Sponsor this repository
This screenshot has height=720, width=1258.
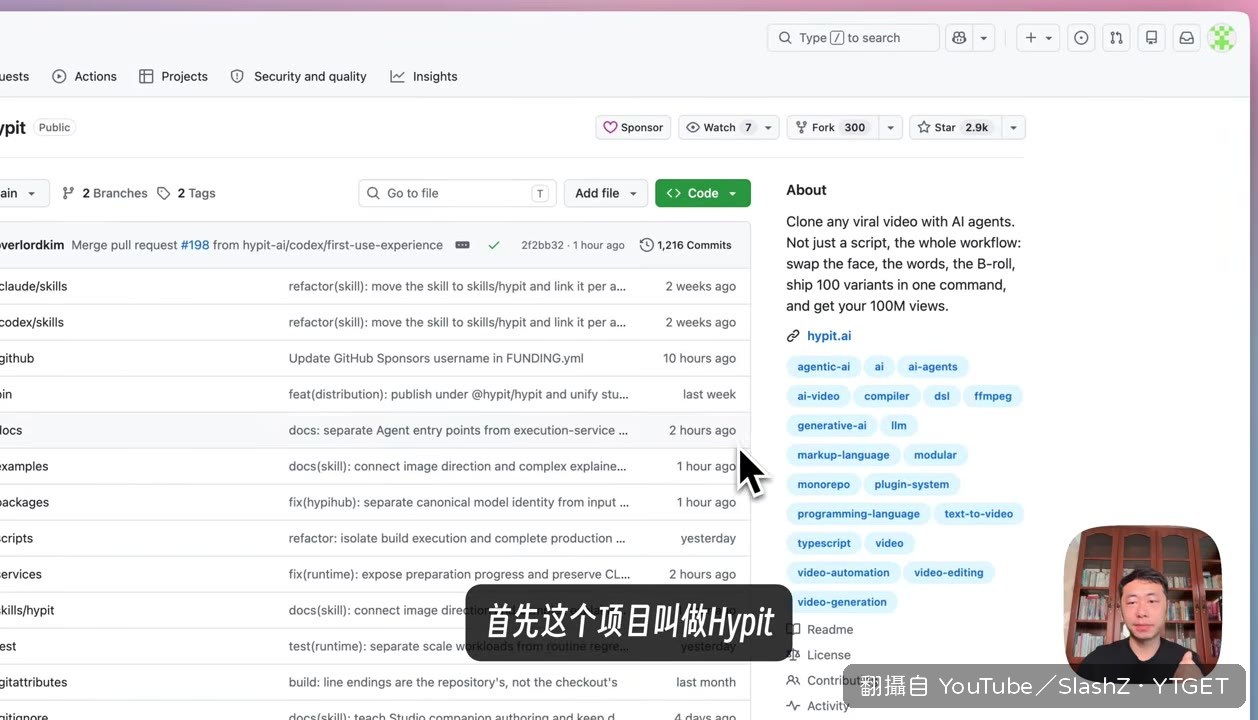[x=633, y=127]
